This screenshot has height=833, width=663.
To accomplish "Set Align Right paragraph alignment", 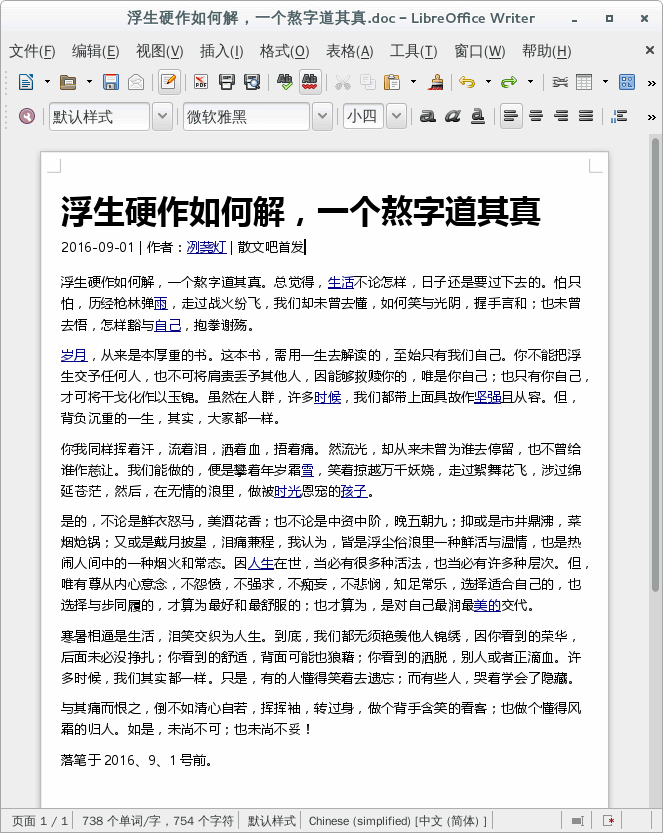I will pyautogui.click(x=561, y=116).
